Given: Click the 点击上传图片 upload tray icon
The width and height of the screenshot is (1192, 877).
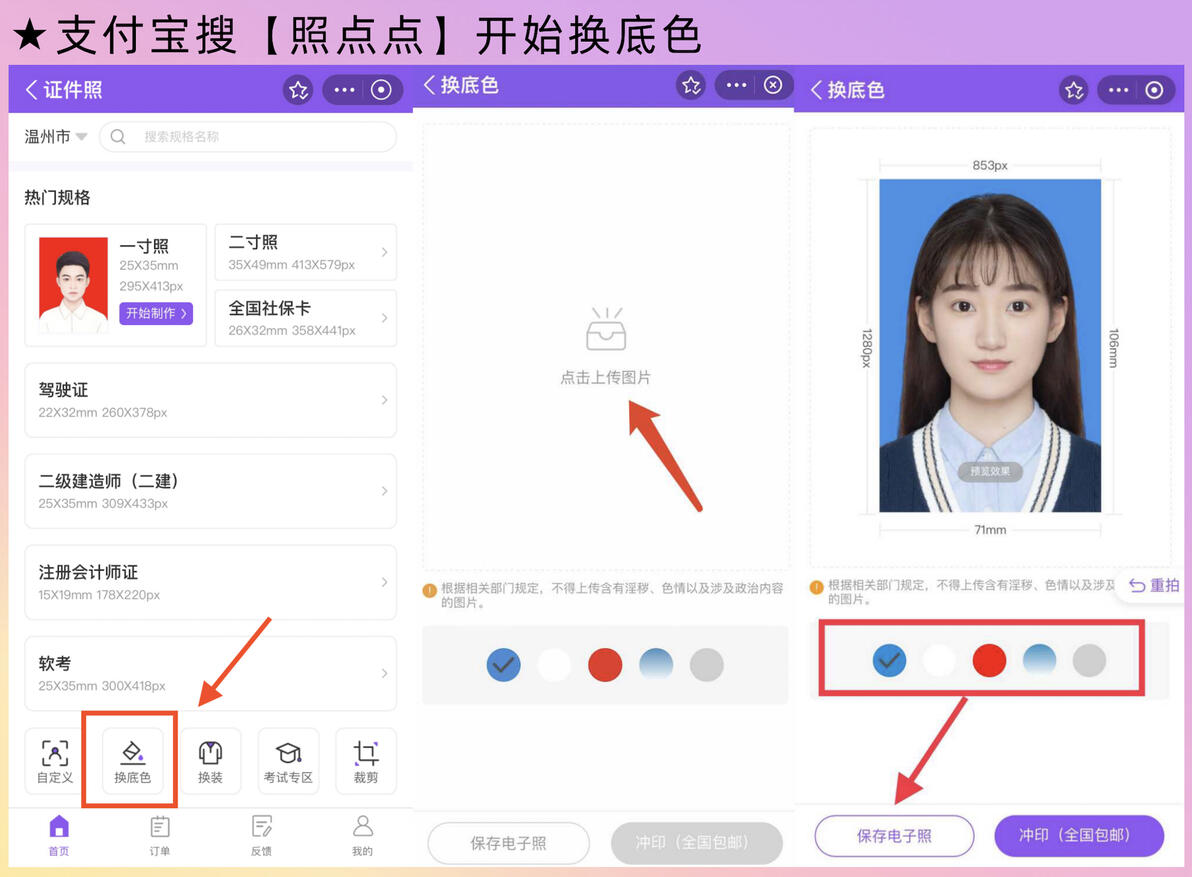Looking at the screenshot, I should [x=606, y=329].
